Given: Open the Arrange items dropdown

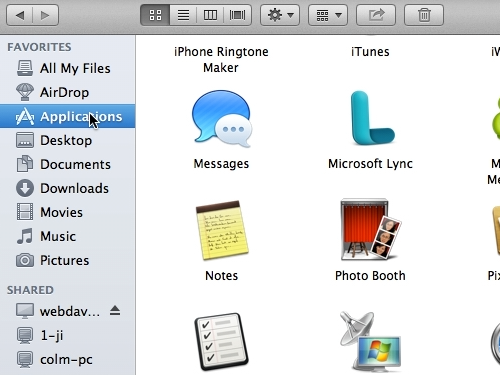Looking at the screenshot, I should coord(328,15).
